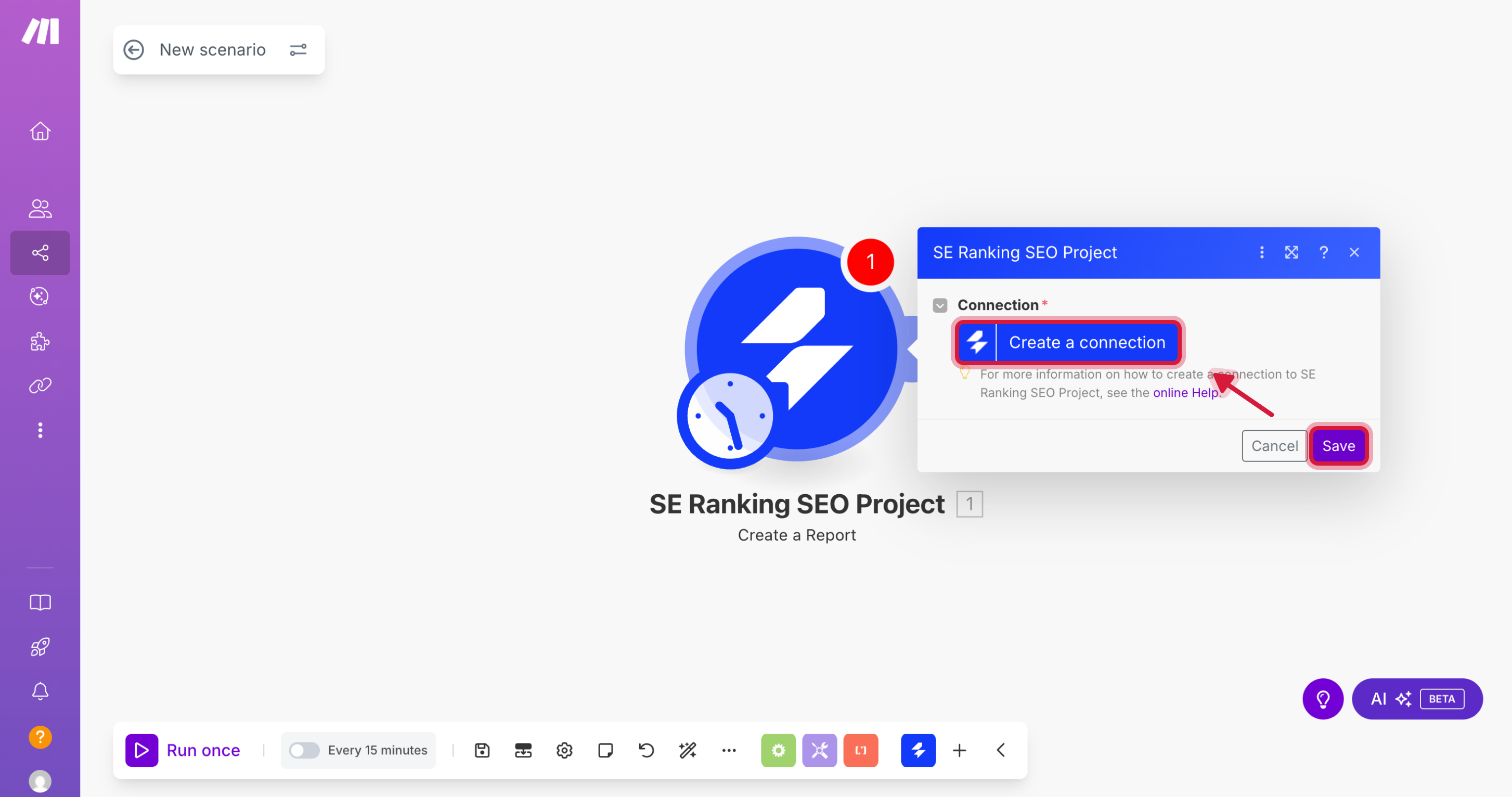Expand More options dots in left sidebar
1512x797 pixels.
tap(40, 430)
